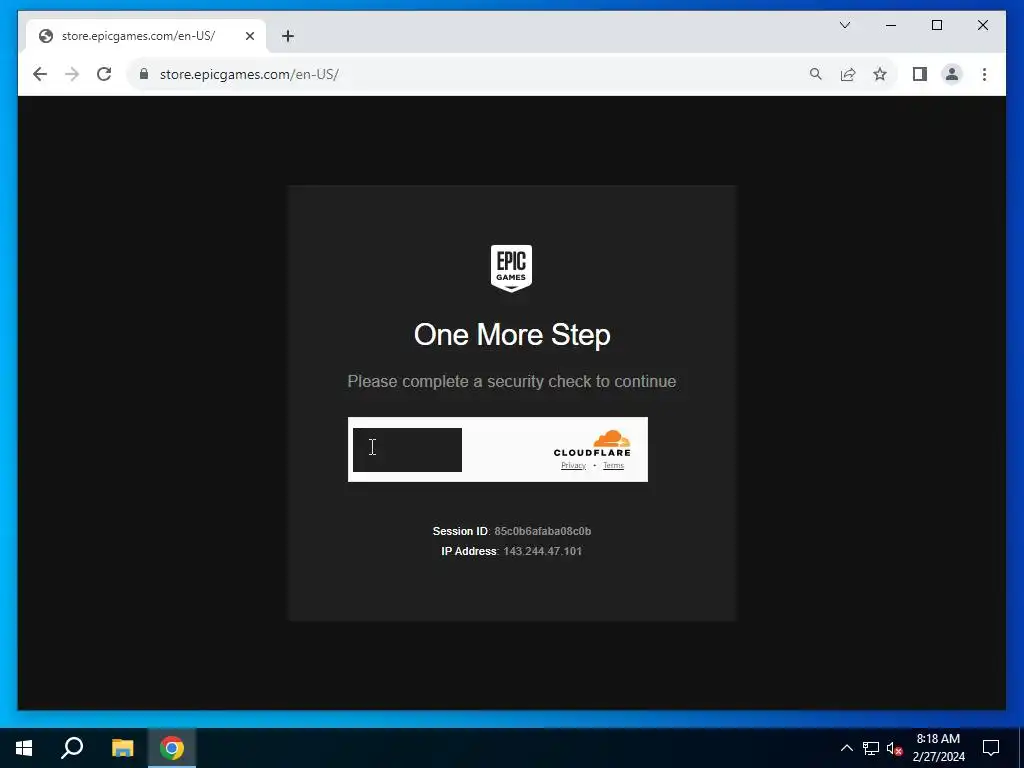Click the forward navigation arrow
The image size is (1024, 768).
(72, 74)
